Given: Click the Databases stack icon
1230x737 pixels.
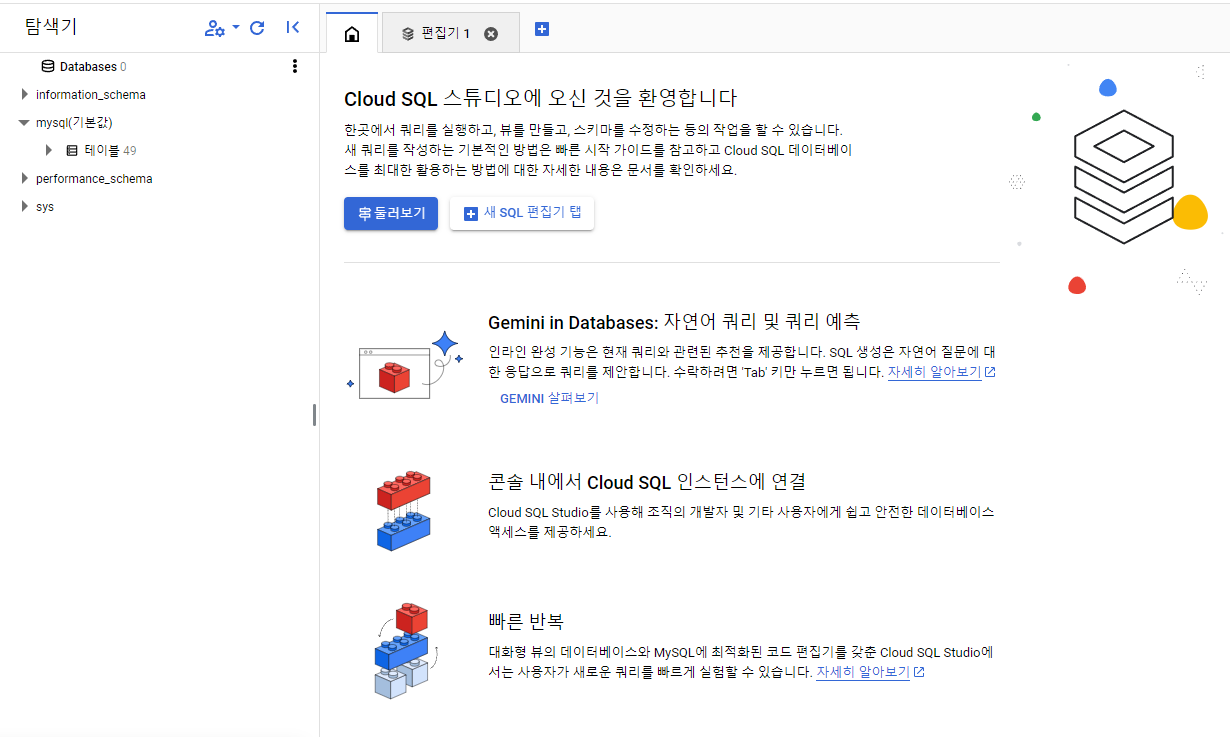Looking at the screenshot, I should tap(47, 67).
